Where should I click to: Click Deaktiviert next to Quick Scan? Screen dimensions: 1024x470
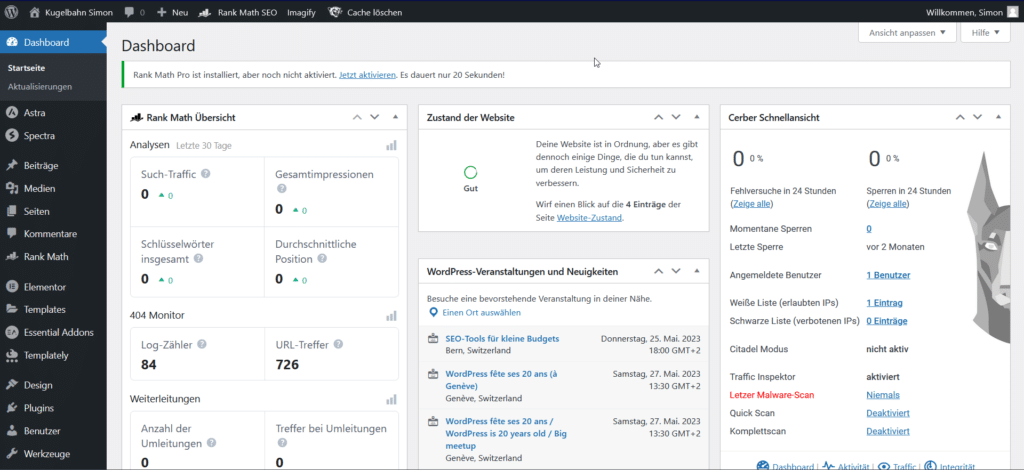[888, 413]
